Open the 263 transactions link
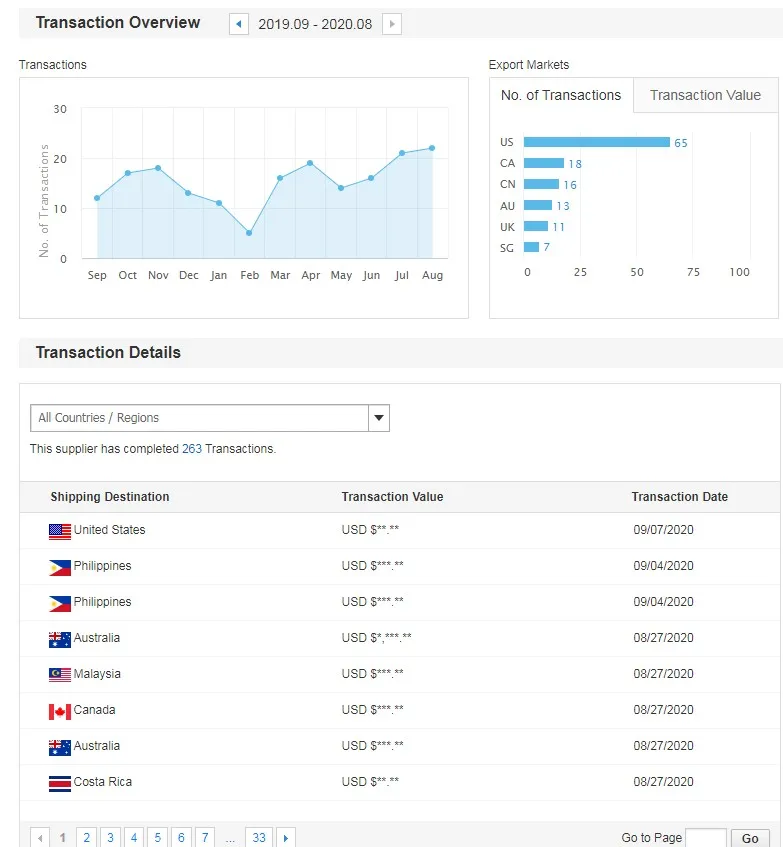 point(192,449)
